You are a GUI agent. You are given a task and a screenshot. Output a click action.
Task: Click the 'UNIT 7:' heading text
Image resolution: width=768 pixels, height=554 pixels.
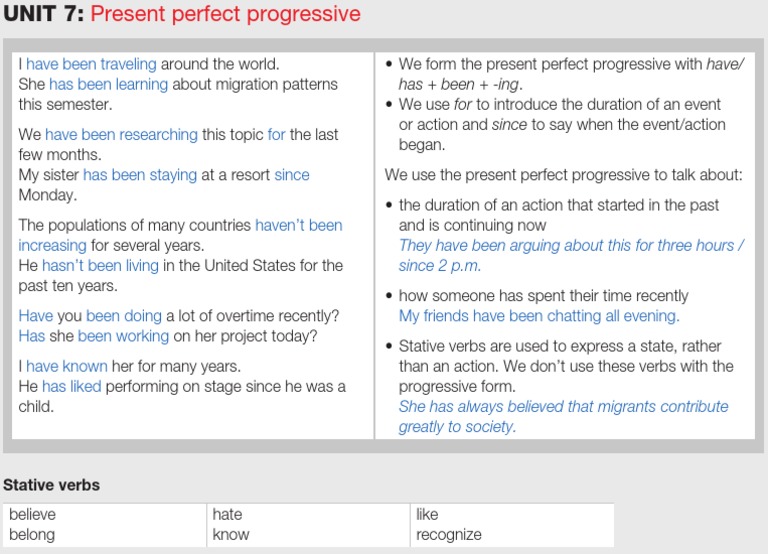tap(44, 14)
